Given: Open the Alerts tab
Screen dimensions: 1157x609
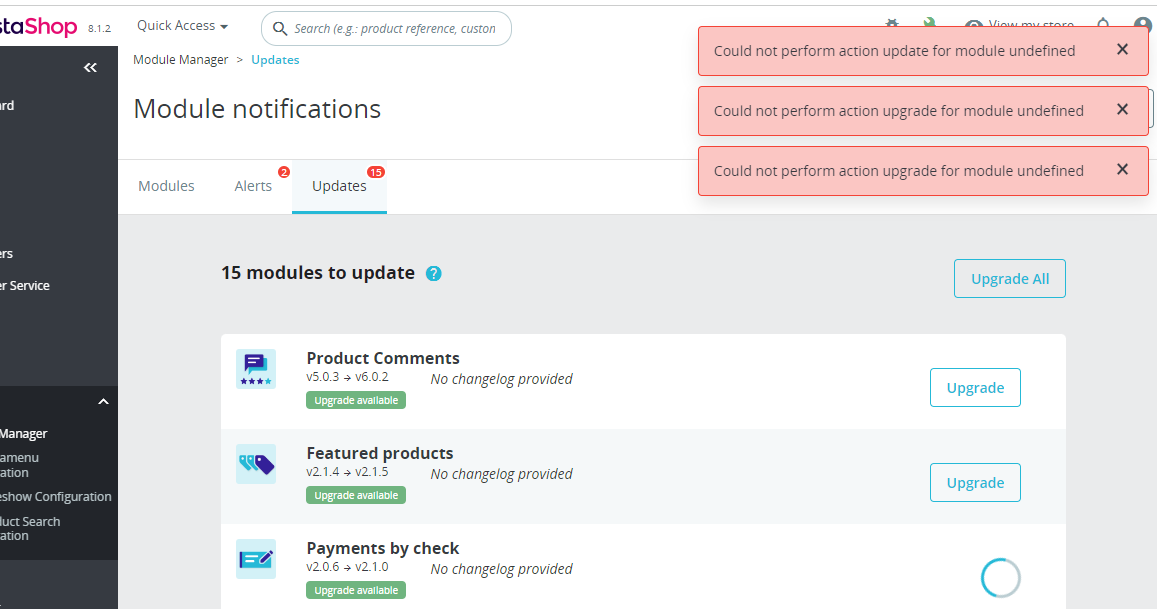Looking at the screenshot, I should click(253, 186).
